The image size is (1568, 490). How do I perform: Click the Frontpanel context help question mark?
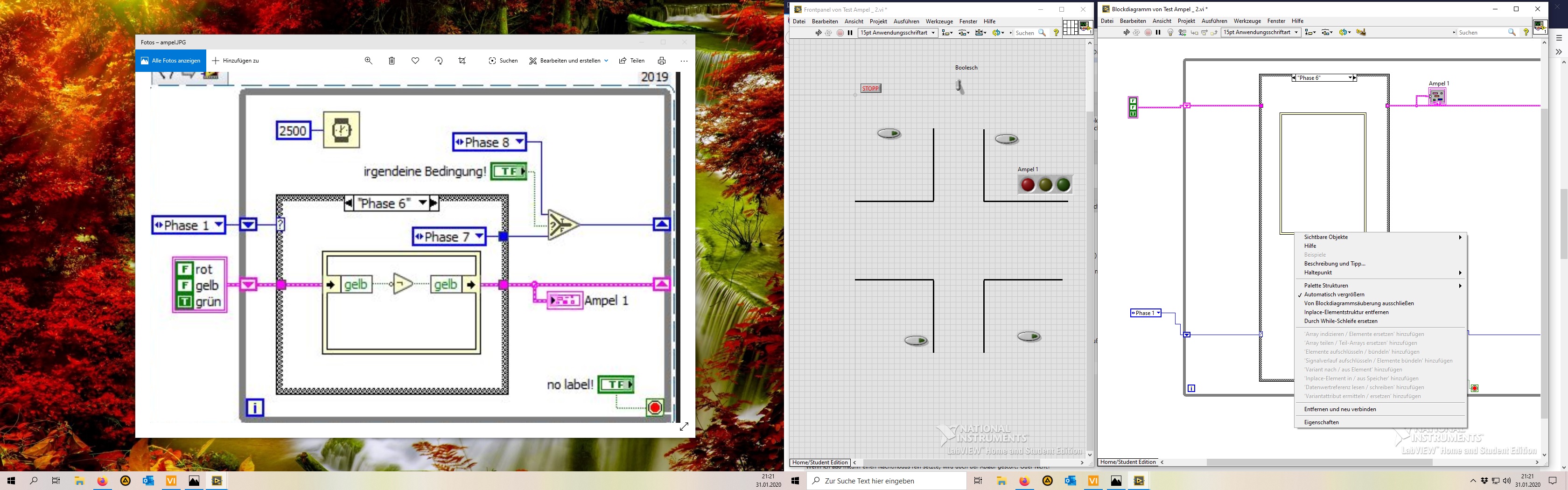(1056, 33)
